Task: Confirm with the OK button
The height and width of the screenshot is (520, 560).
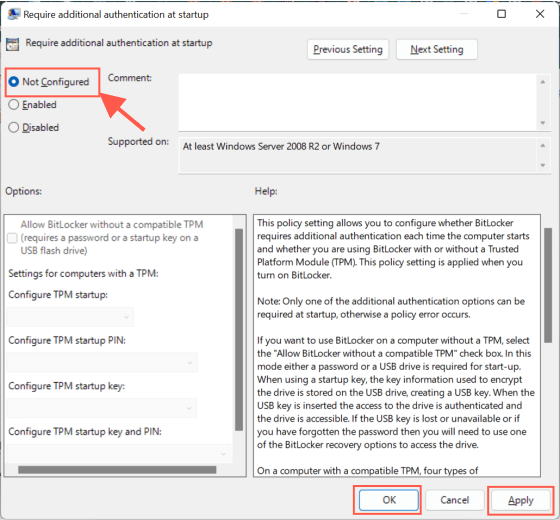Action: 389,500
